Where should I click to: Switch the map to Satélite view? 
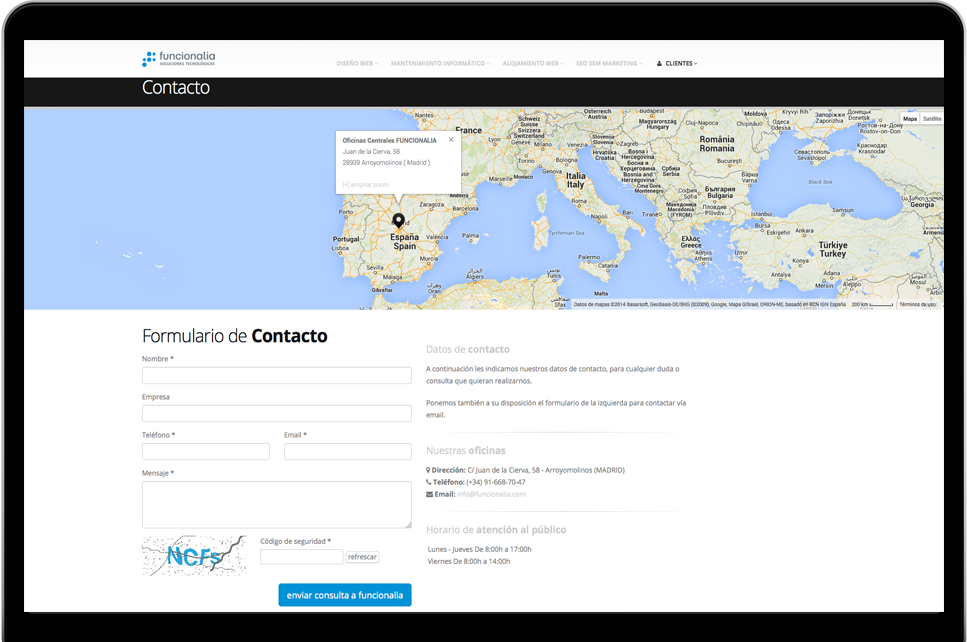(x=933, y=118)
